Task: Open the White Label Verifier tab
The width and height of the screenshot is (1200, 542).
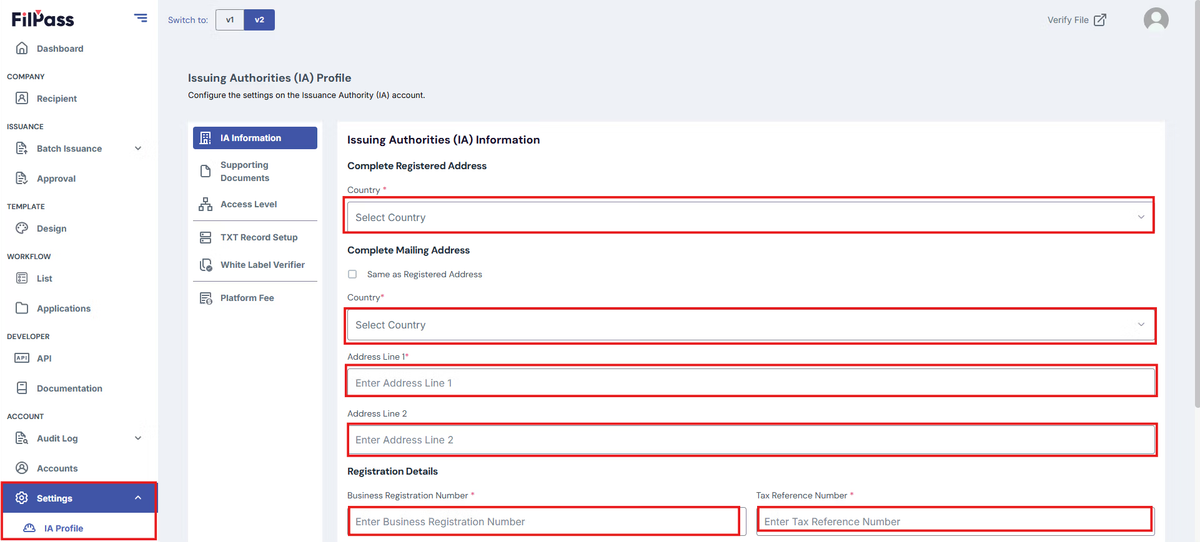Action: (255, 265)
